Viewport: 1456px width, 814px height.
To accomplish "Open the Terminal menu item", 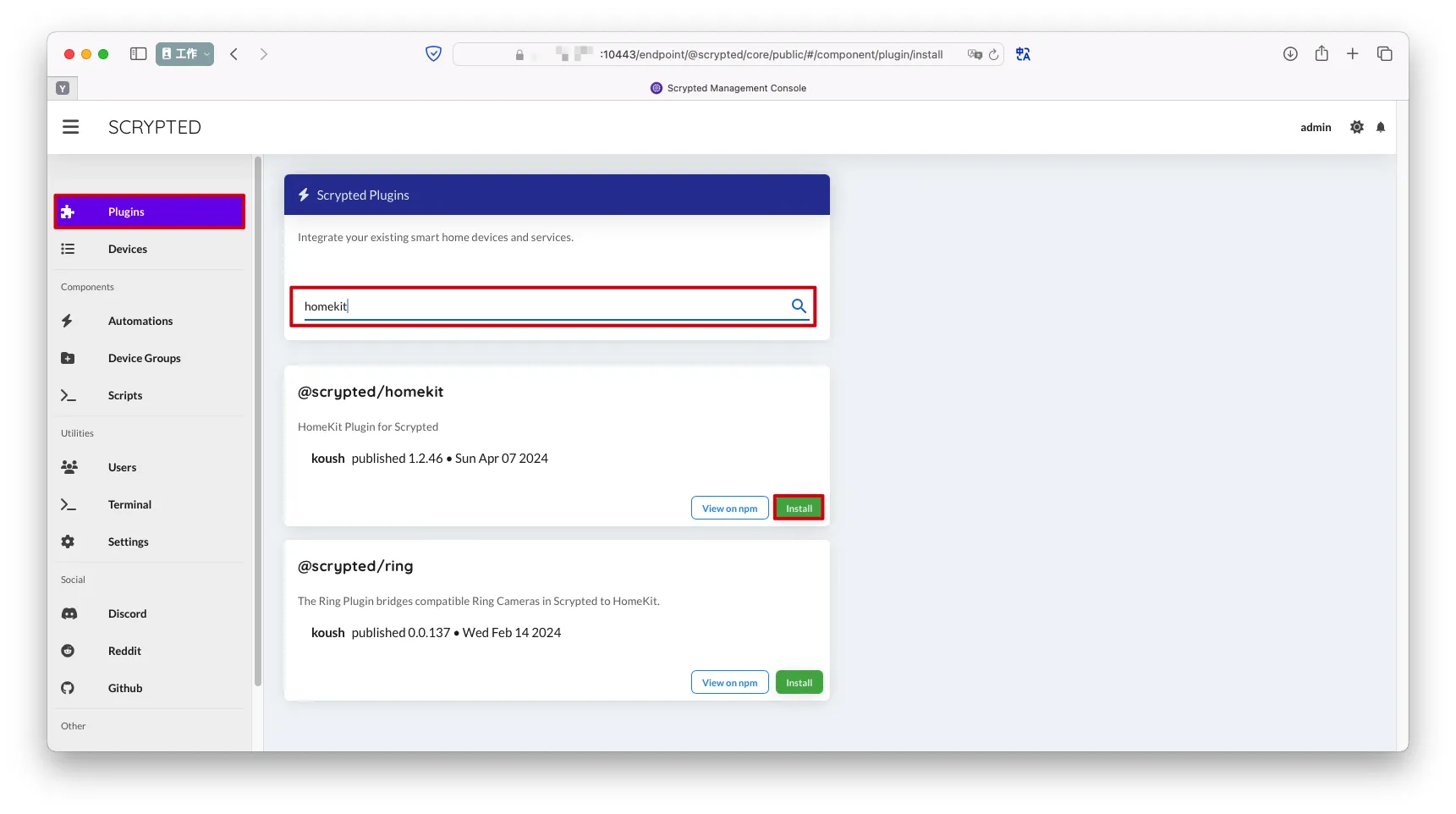I will point(150,504).
